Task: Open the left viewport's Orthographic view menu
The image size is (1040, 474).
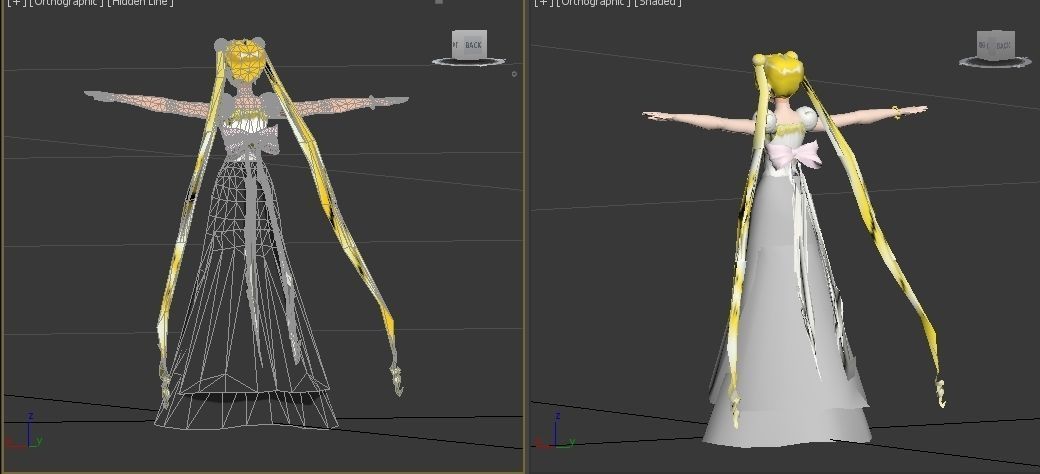Action: click(x=66, y=3)
